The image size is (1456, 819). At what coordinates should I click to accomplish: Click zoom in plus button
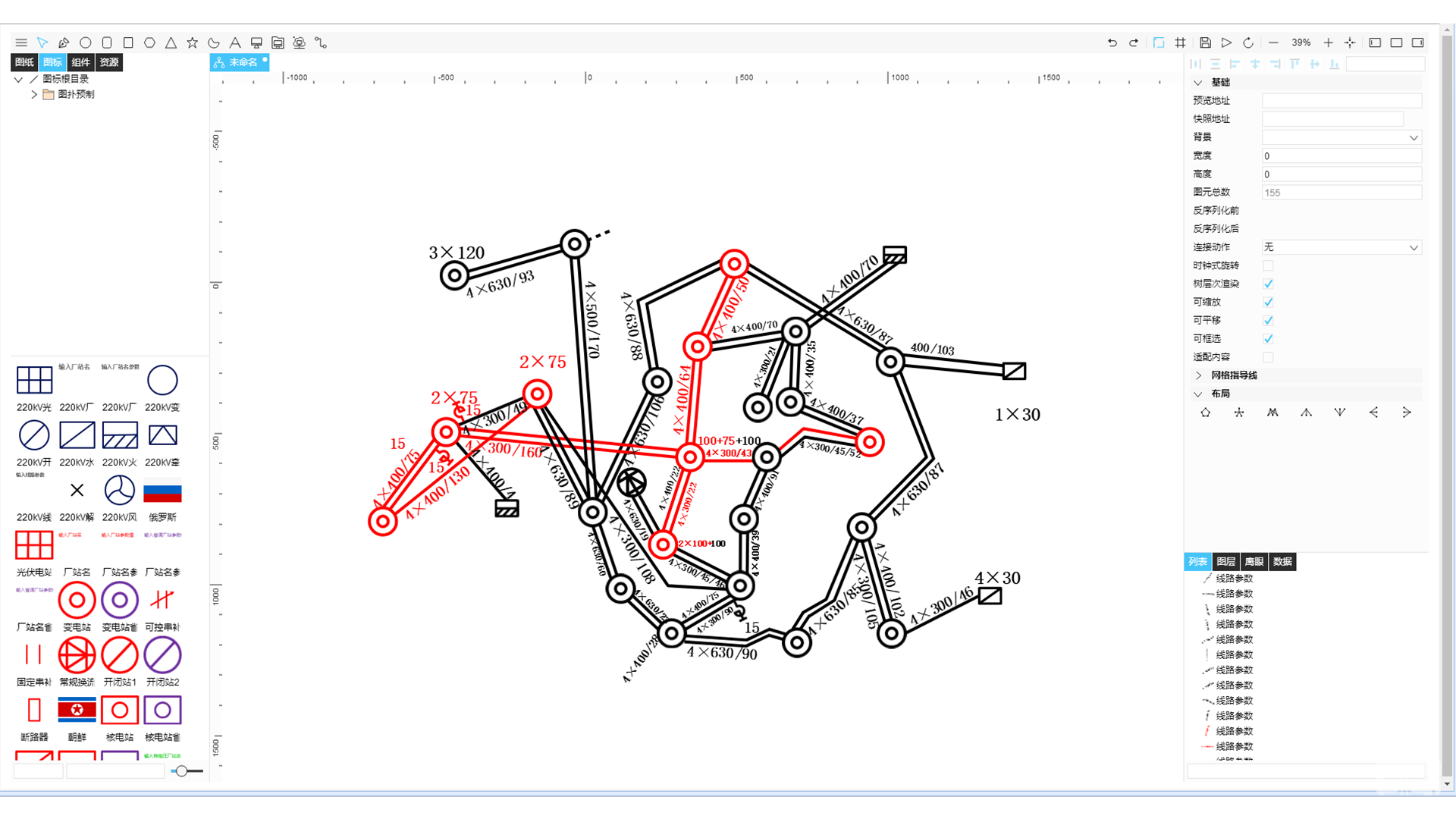click(1328, 43)
